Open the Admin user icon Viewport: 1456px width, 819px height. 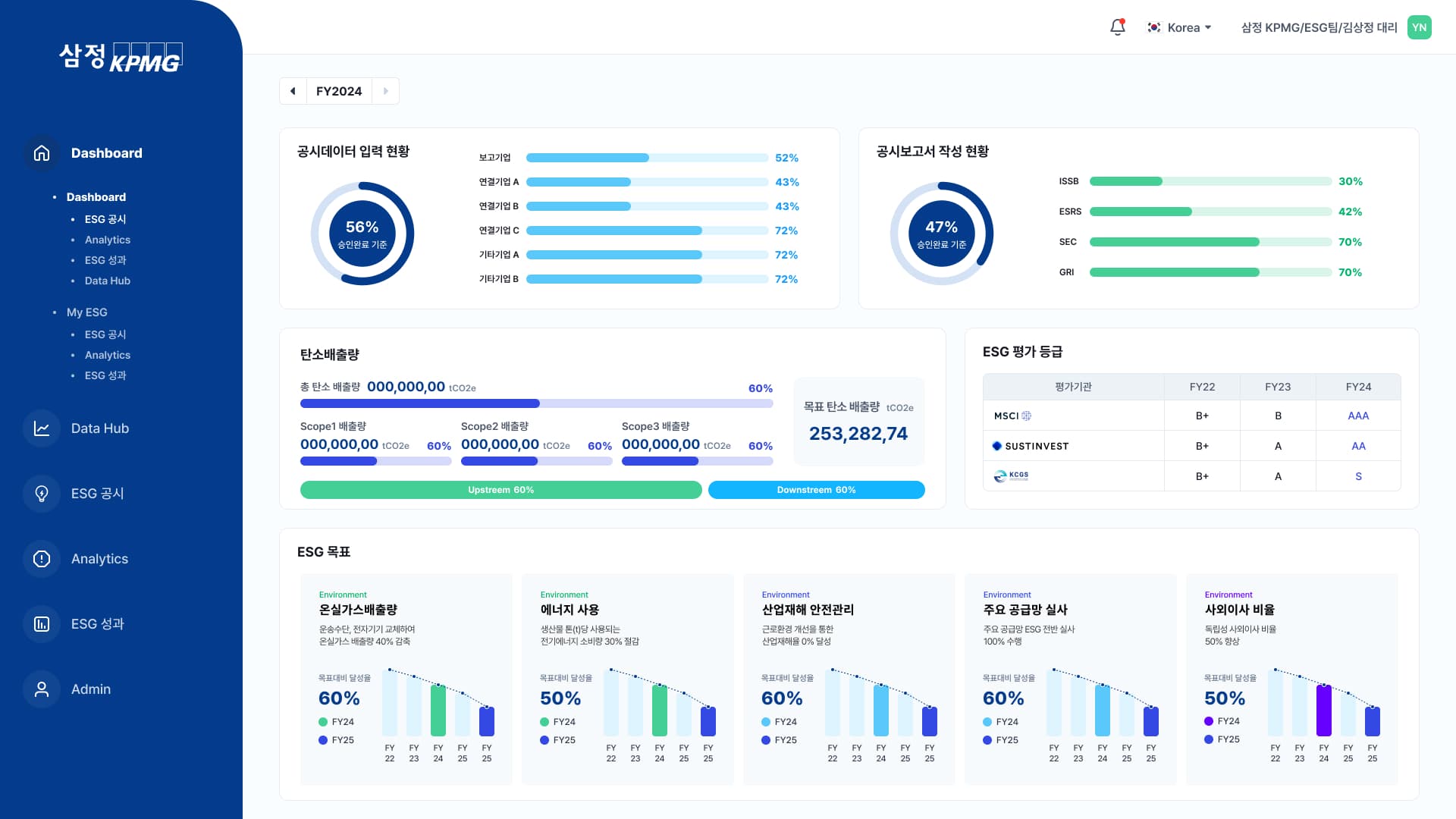click(x=42, y=689)
